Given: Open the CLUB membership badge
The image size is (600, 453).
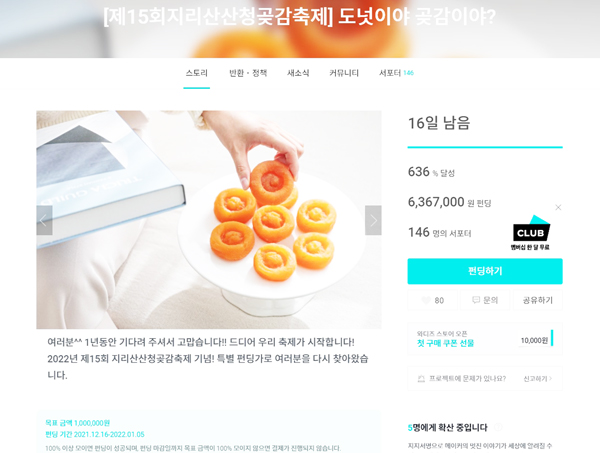Looking at the screenshot, I should point(530,233).
